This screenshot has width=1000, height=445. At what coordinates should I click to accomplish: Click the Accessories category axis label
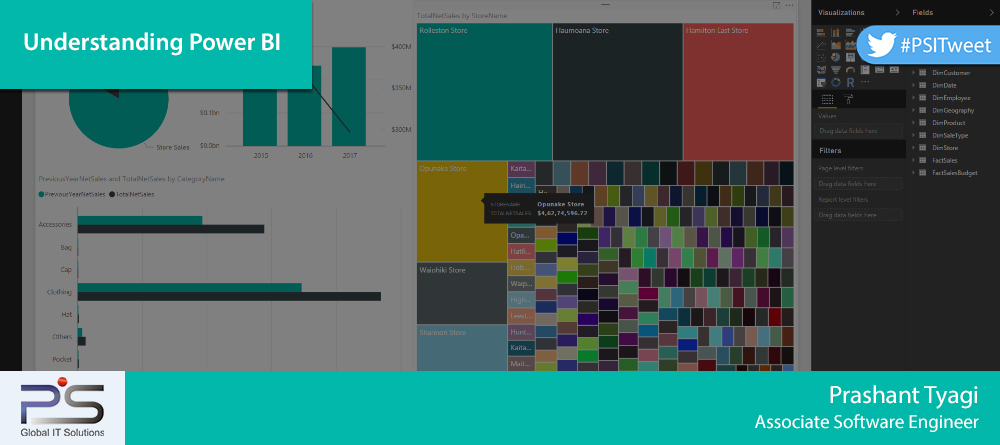55,224
